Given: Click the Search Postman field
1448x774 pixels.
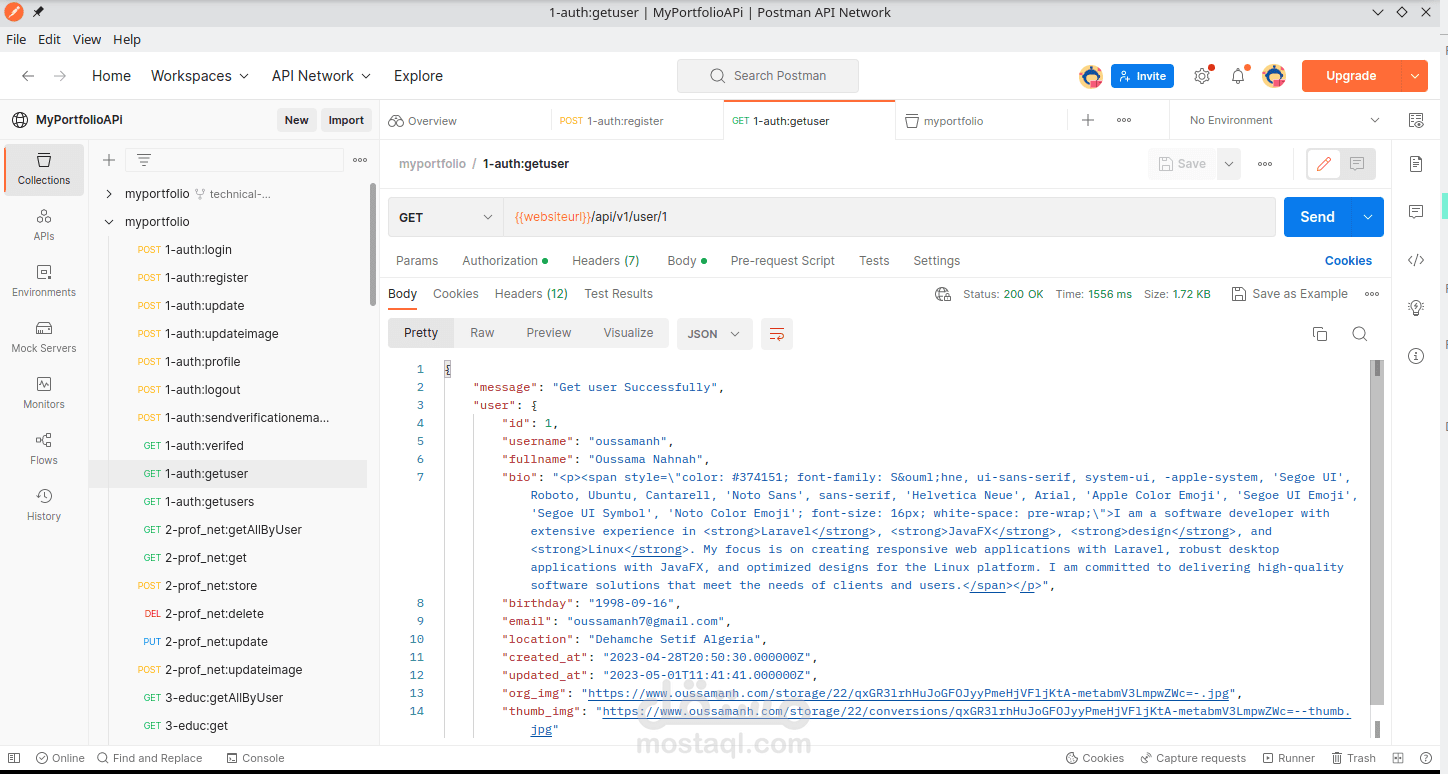Looking at the screenshot, I should 767,76.
